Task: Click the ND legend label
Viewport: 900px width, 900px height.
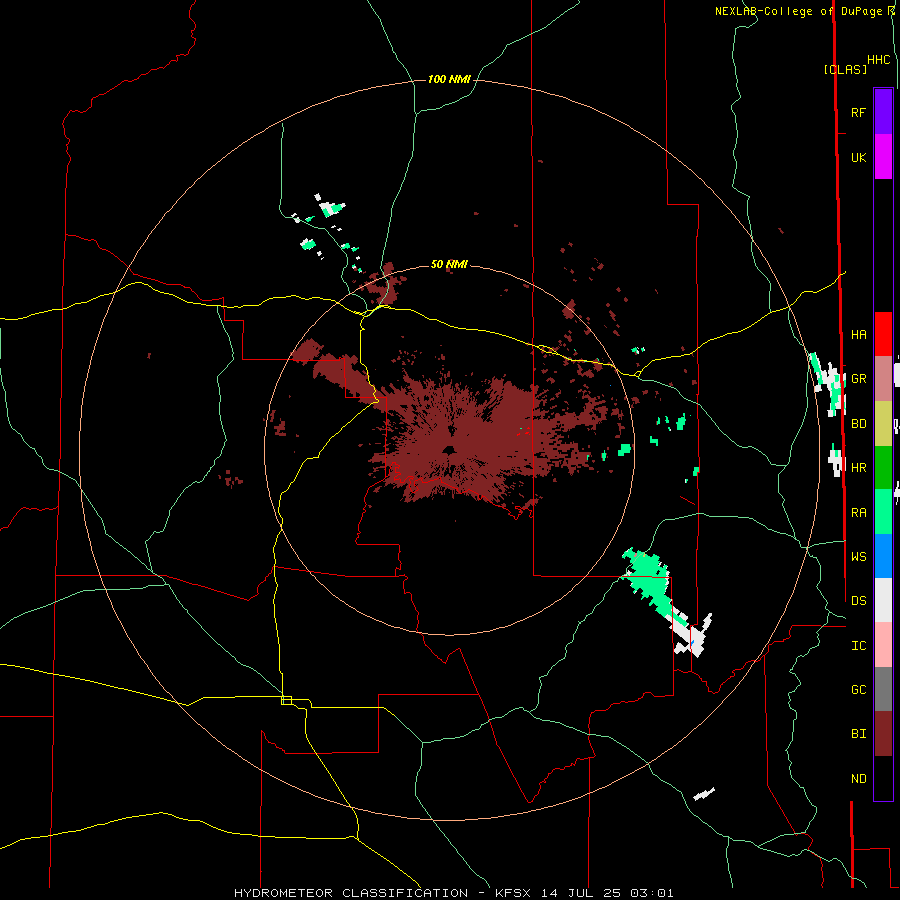Action: (x=859, y=779)
